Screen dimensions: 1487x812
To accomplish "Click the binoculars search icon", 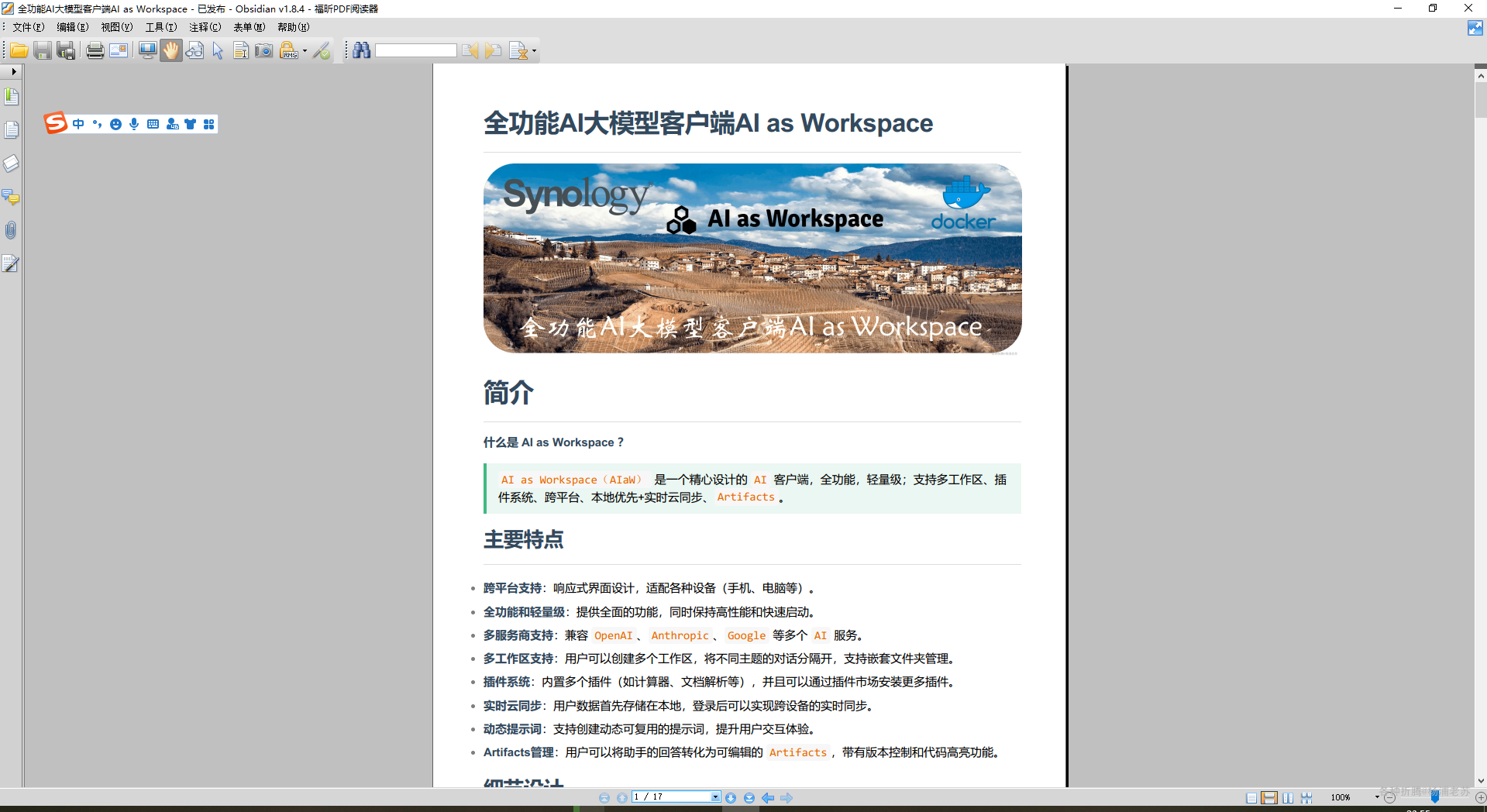I will (362, 51).
